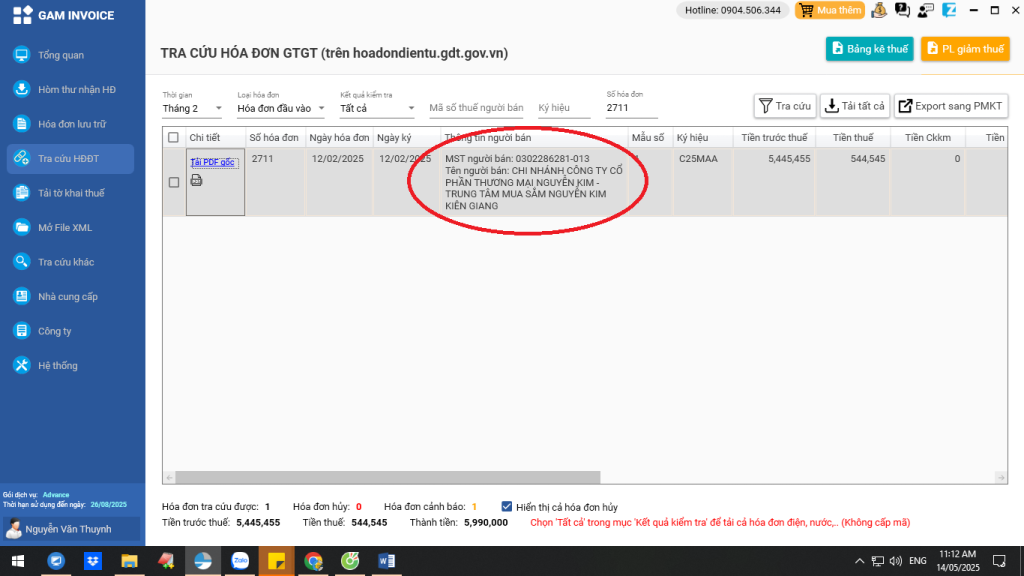The height and width of the screenshot is (576, 1024).
Task: Focus the Mã số thuế người bán field
Action: 476,108
